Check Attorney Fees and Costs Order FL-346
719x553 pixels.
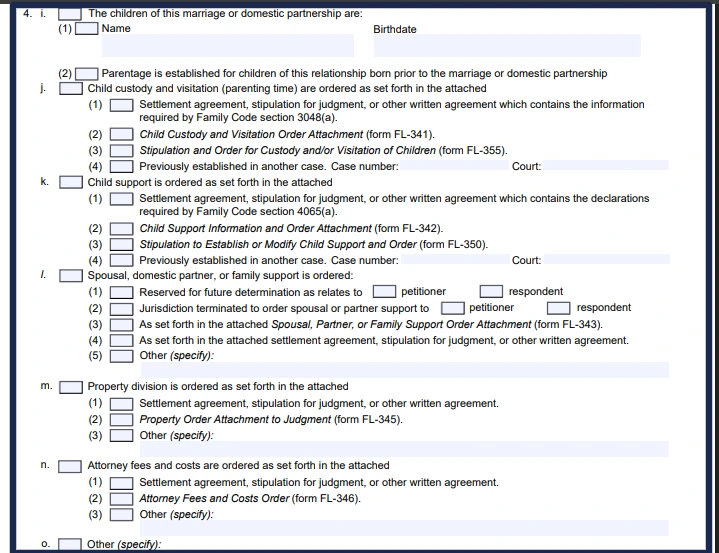click(122, 499)
